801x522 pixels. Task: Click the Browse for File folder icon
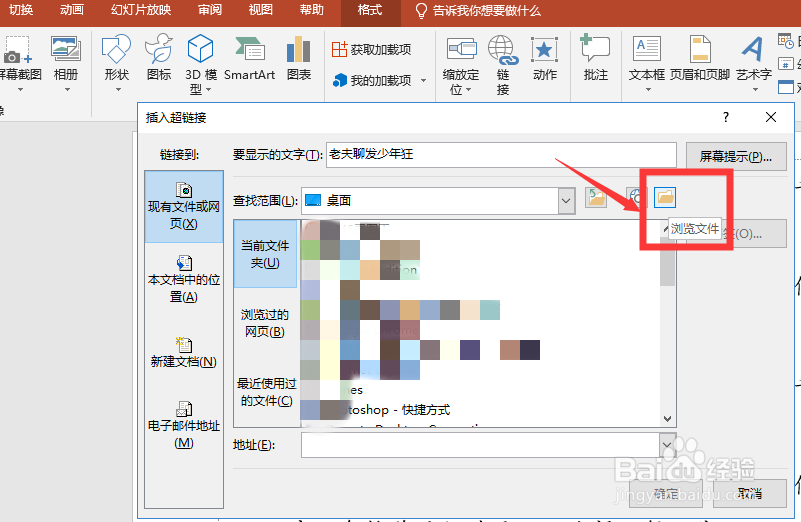pos(665,197)
